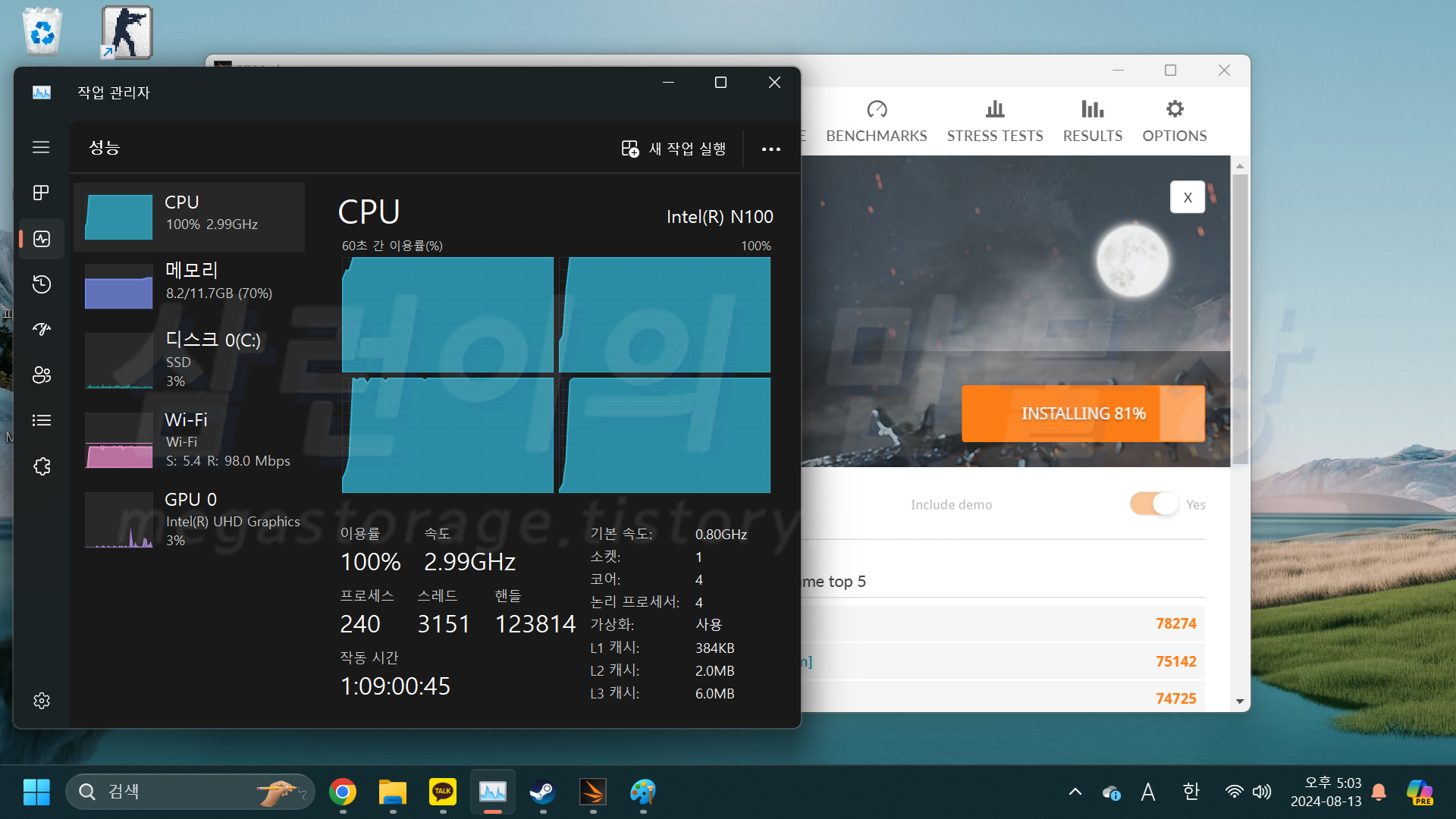Open Startup apps icon in Task Manager sidebar

[x=41, y=329]
